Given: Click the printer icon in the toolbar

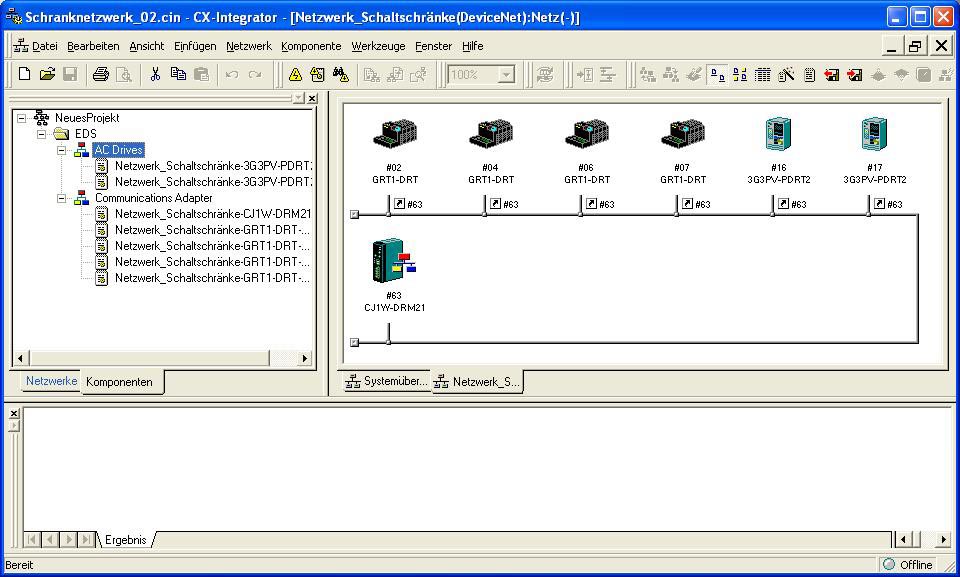Looking at the screenshot, I should pos(100,75).
